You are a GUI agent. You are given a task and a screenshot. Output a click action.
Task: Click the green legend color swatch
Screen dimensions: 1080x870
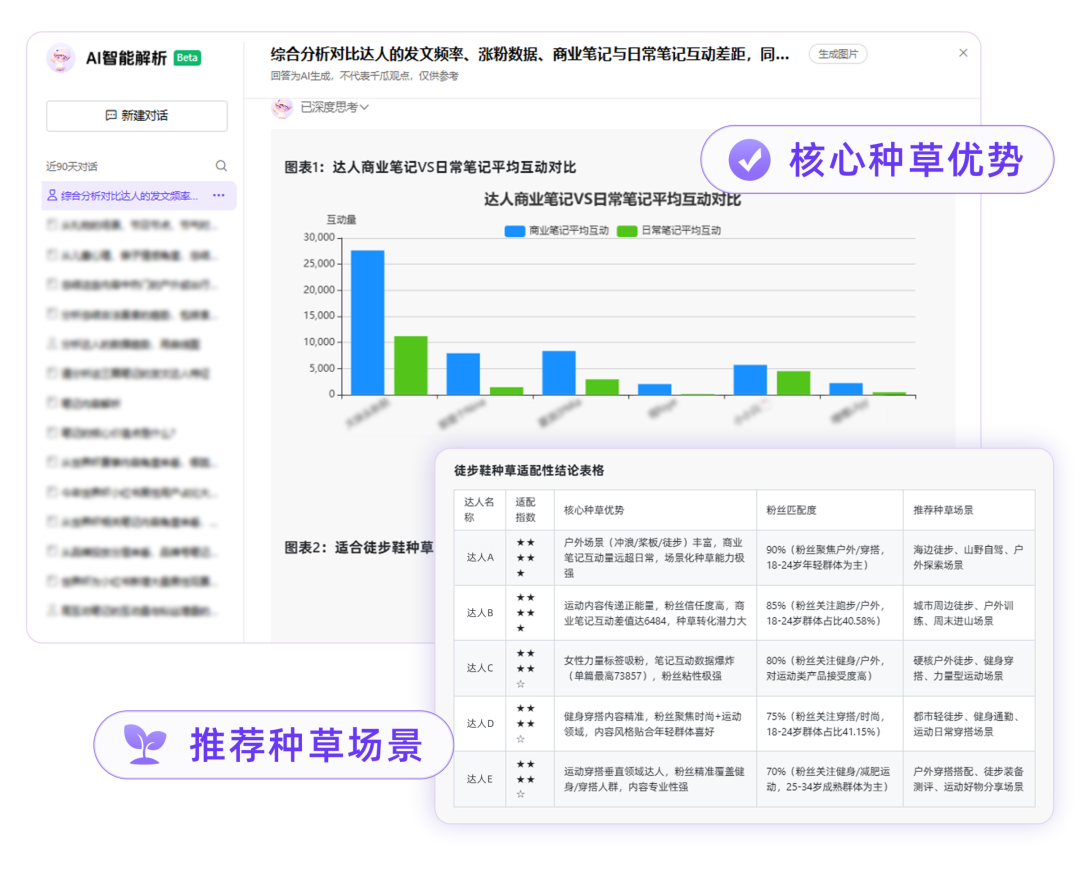point(627,231)
